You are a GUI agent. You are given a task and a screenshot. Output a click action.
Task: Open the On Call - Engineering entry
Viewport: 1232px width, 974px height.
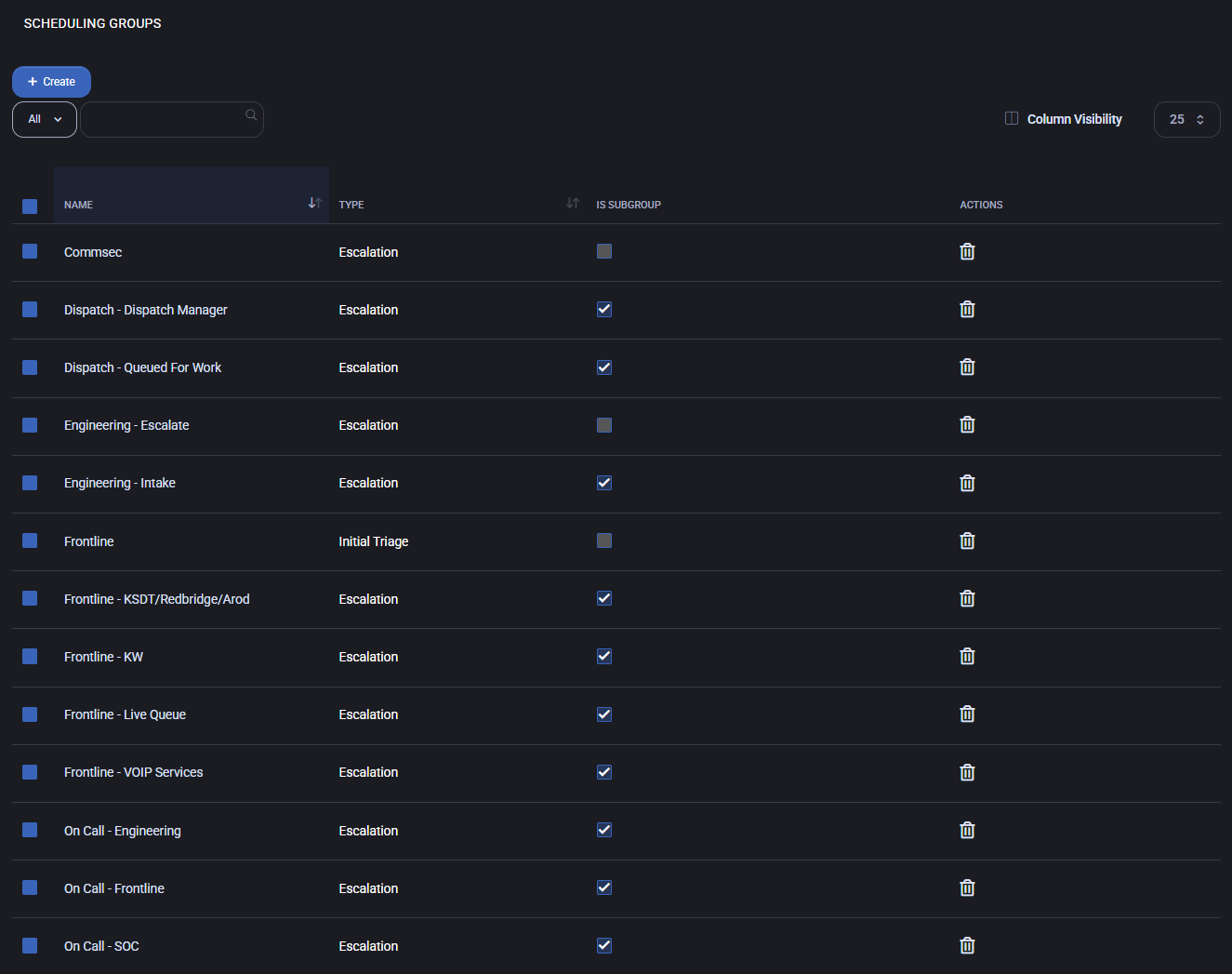click(x=122, y=831)
